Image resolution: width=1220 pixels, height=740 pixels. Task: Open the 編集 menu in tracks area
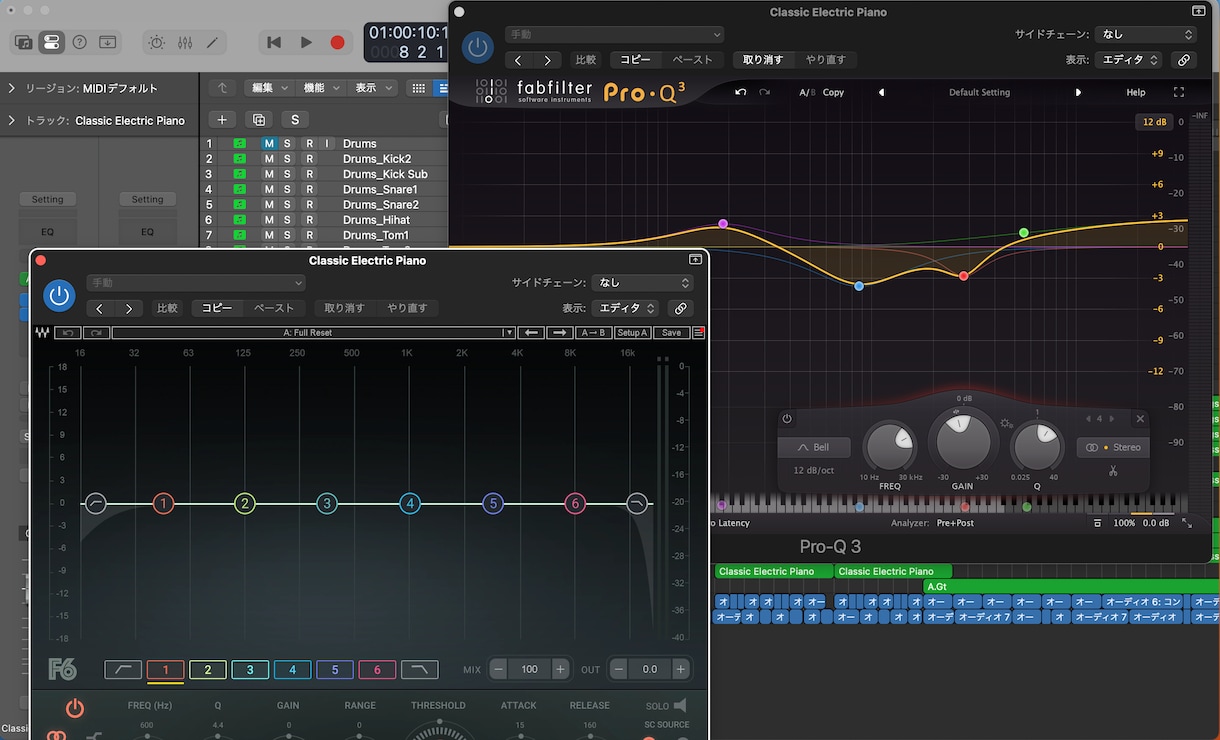[x=269, y=88]
